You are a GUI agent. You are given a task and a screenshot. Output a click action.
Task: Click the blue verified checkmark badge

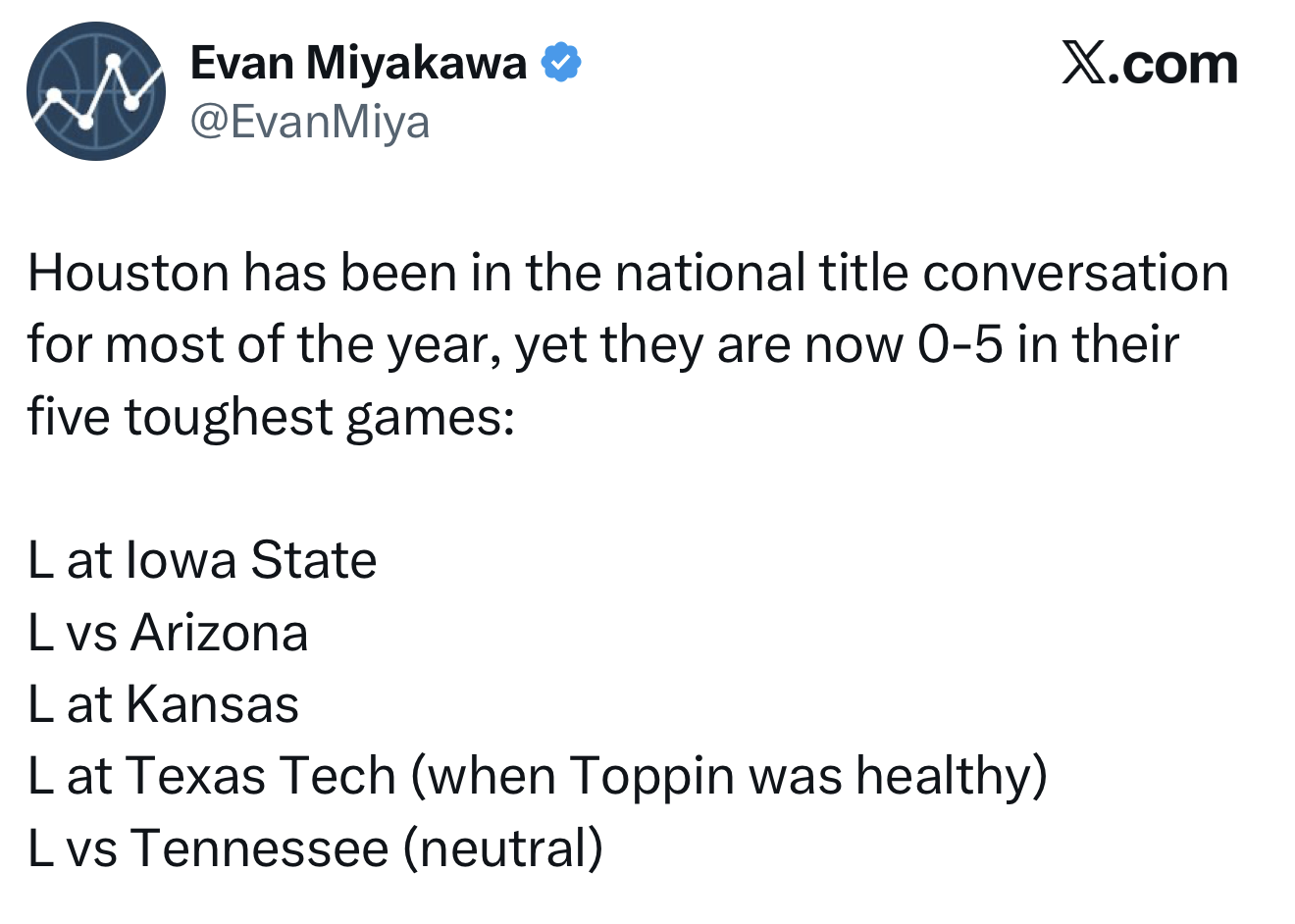[561, 63]
